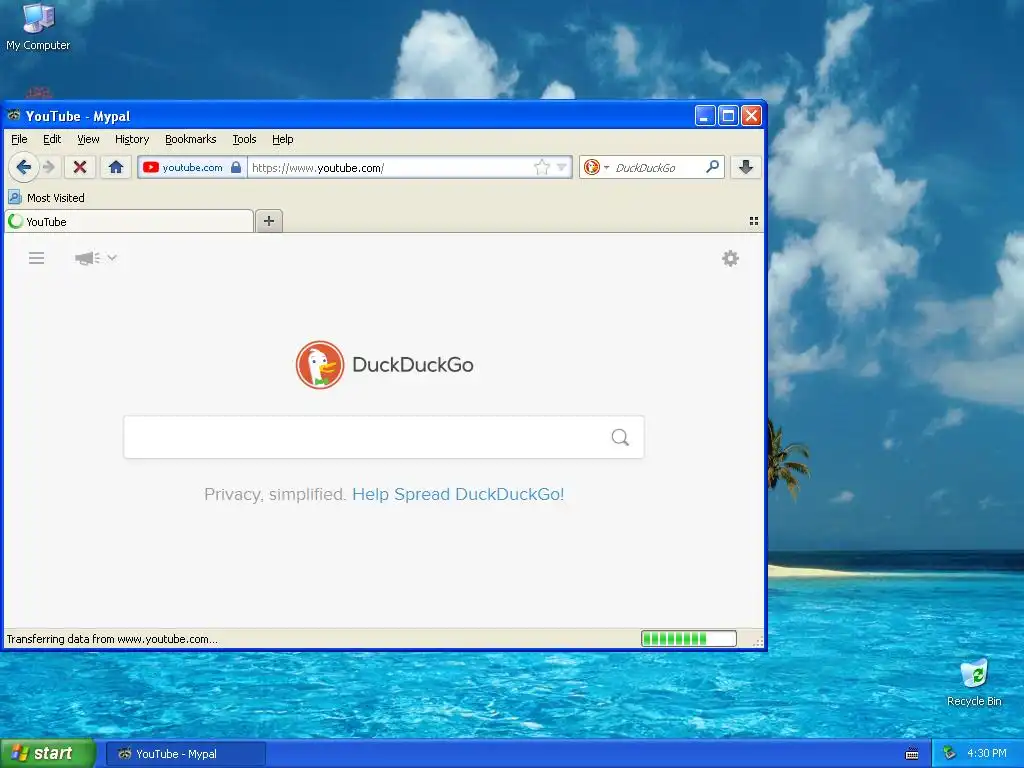This screenshot has width=1024, height=768.
Task: Click the Privacy, simplified. text
Action: [x=275, y=494]
